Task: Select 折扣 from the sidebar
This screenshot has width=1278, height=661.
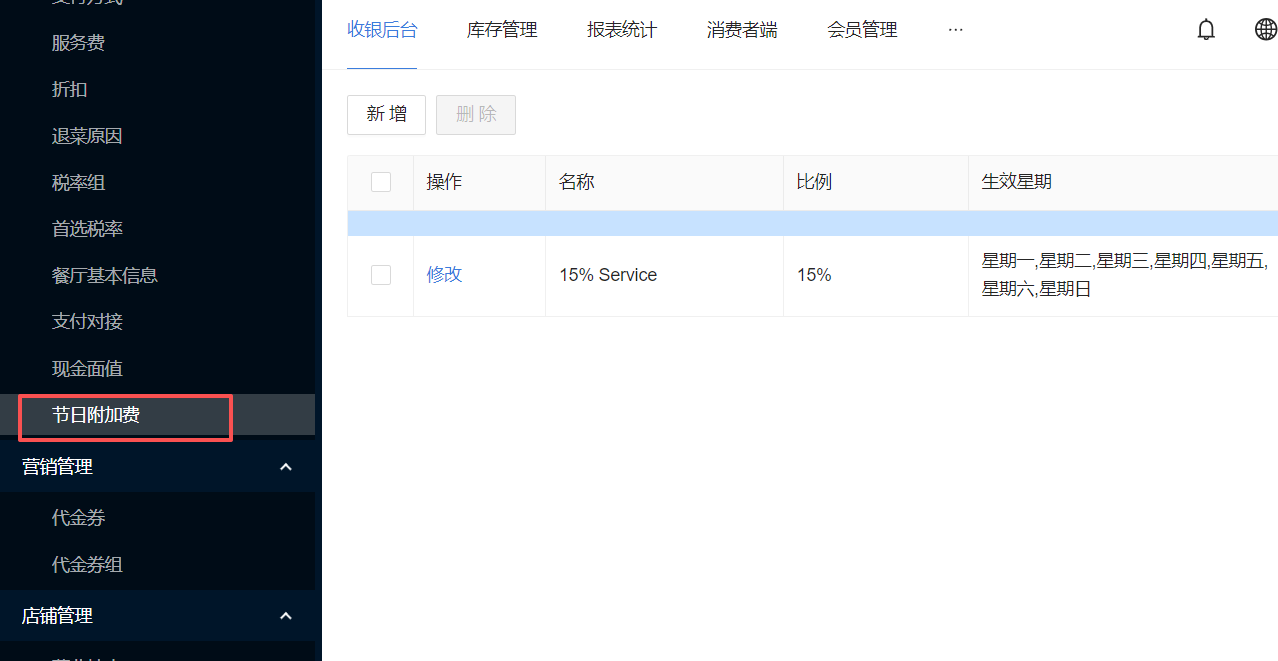Action: 70,89
